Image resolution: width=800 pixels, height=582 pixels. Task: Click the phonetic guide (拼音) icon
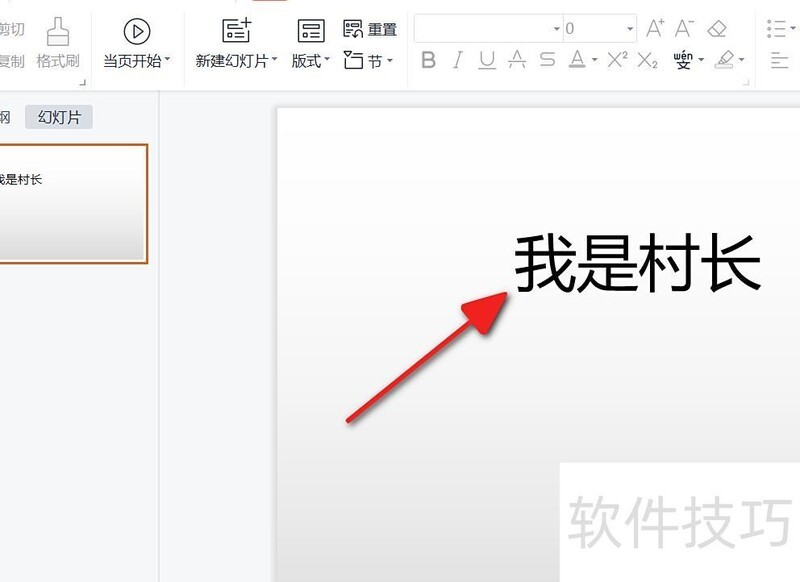(x=685, y=60)
